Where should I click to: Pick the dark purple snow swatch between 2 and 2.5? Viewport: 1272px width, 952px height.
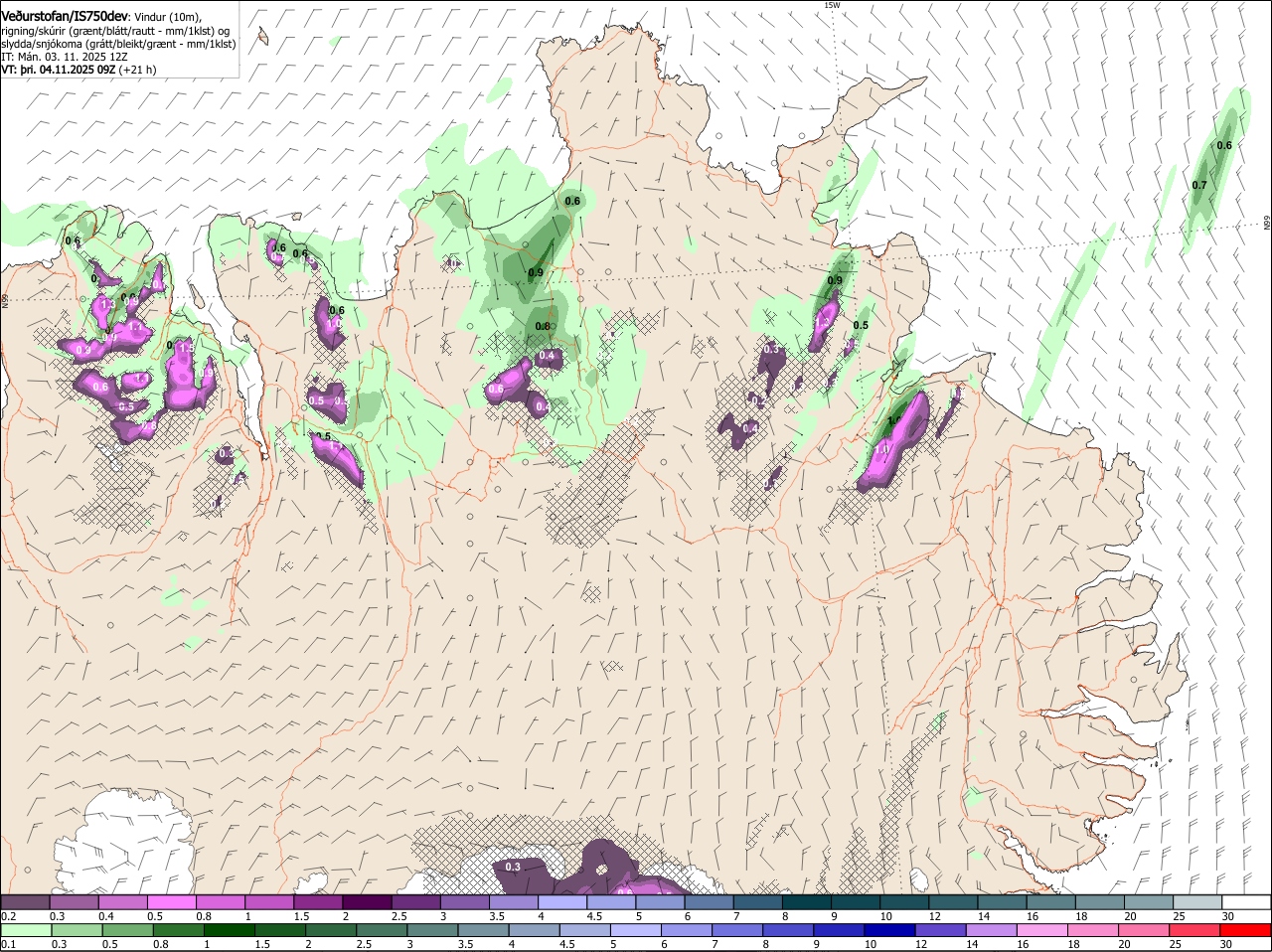[368, 901]
